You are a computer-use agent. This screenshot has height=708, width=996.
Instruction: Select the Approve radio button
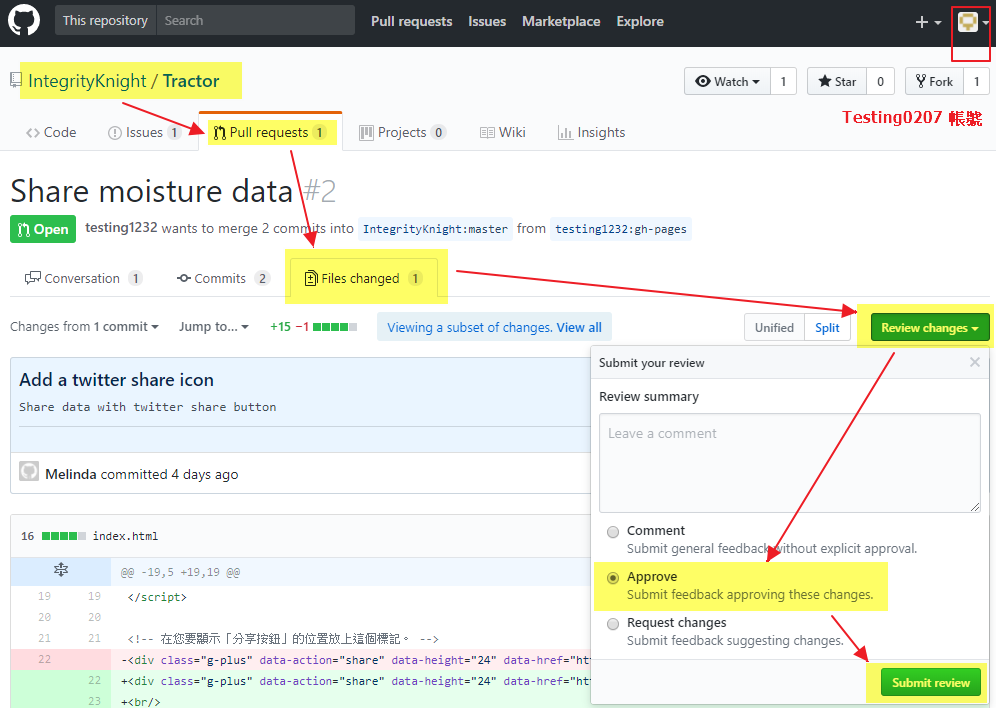tap(612, 577)
